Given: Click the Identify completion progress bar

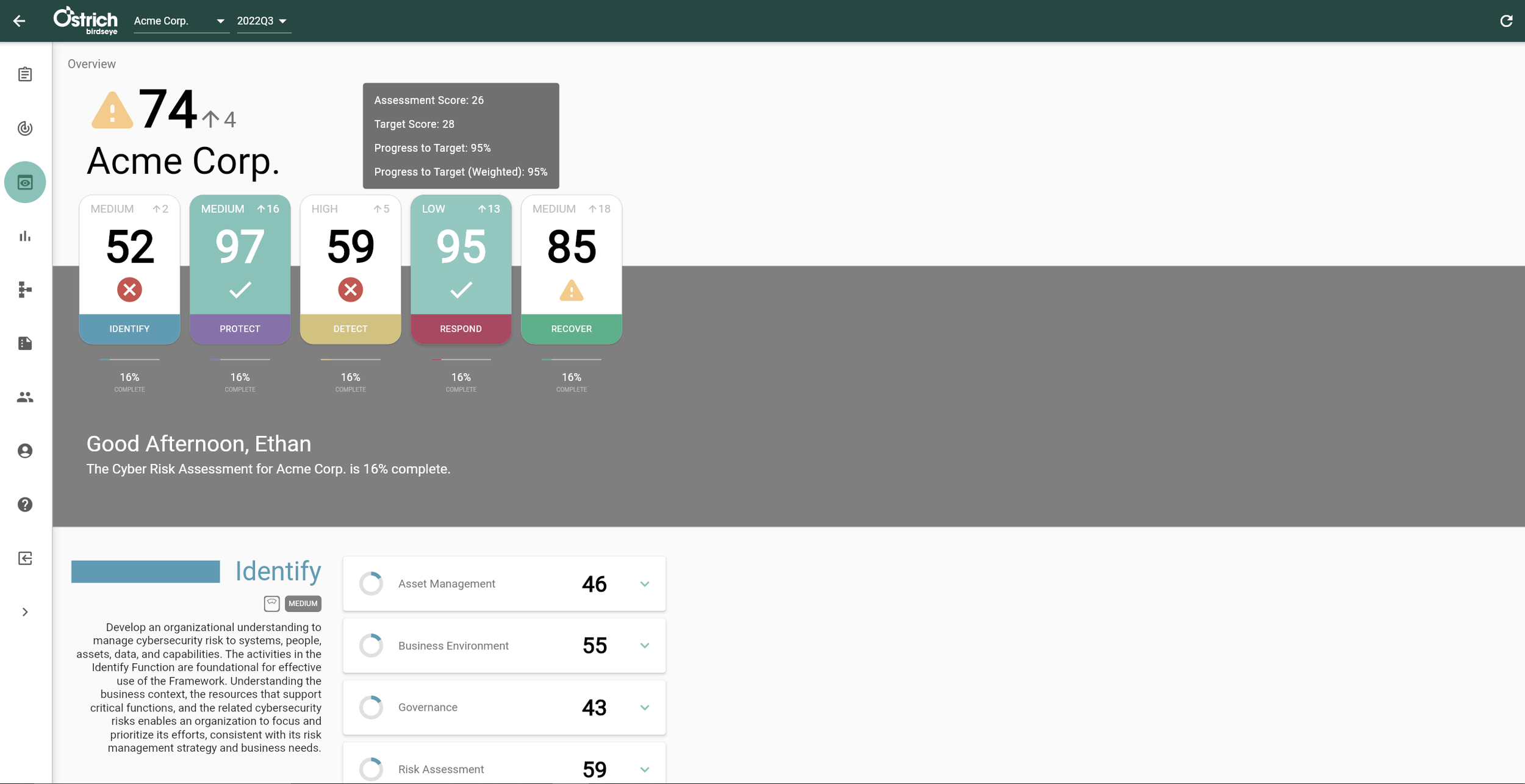Looking at the screenshot, I should click(x=129, y=360).
